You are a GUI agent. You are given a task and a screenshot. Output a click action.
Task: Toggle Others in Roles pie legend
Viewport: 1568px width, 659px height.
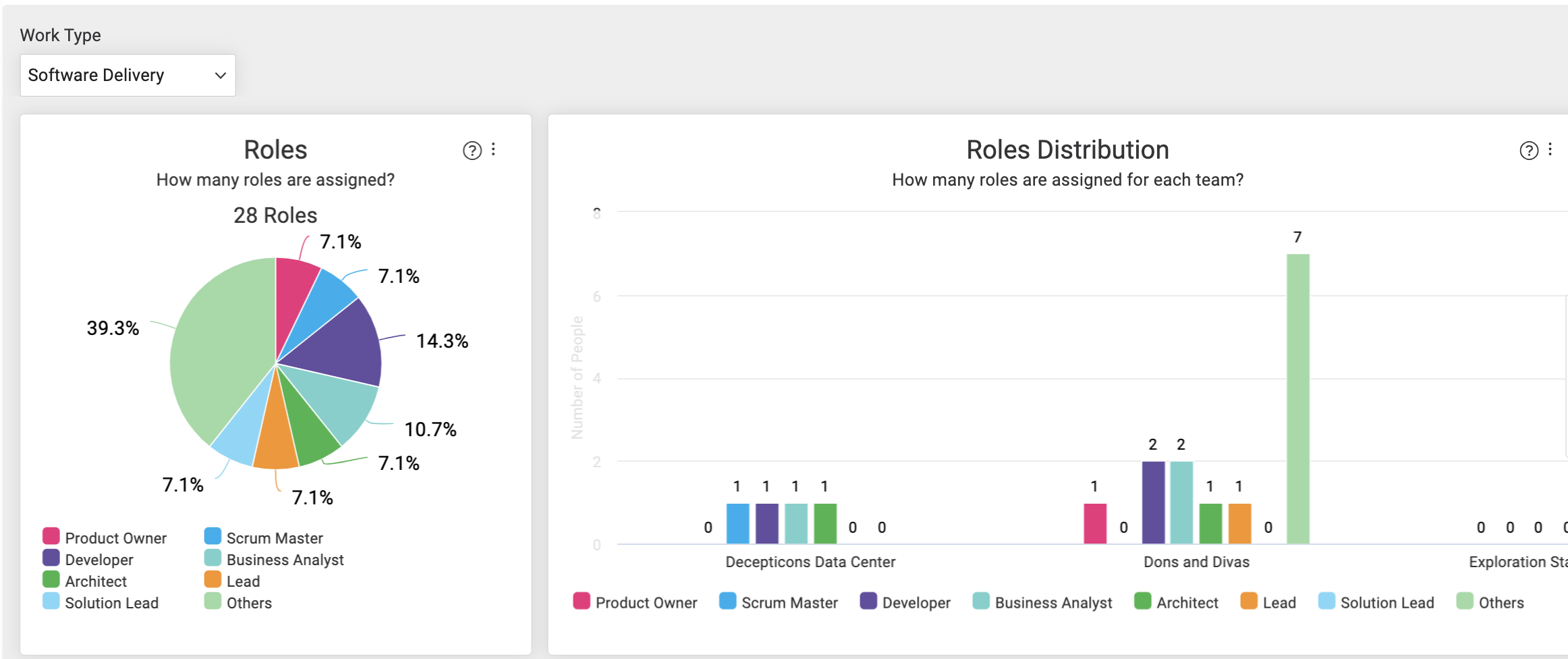click(238, 602)
